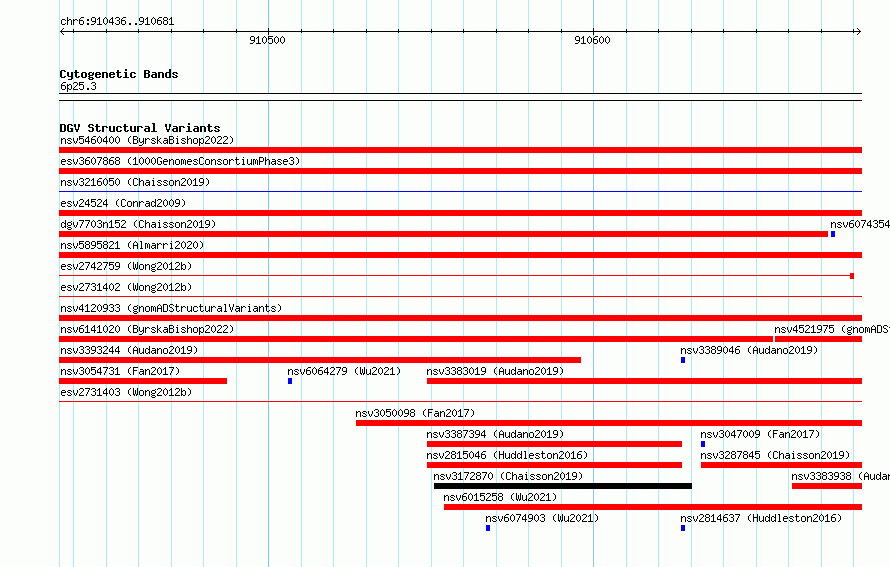
Task: Select the nsv4521975 gnomAD label
Action: (832, 329)
